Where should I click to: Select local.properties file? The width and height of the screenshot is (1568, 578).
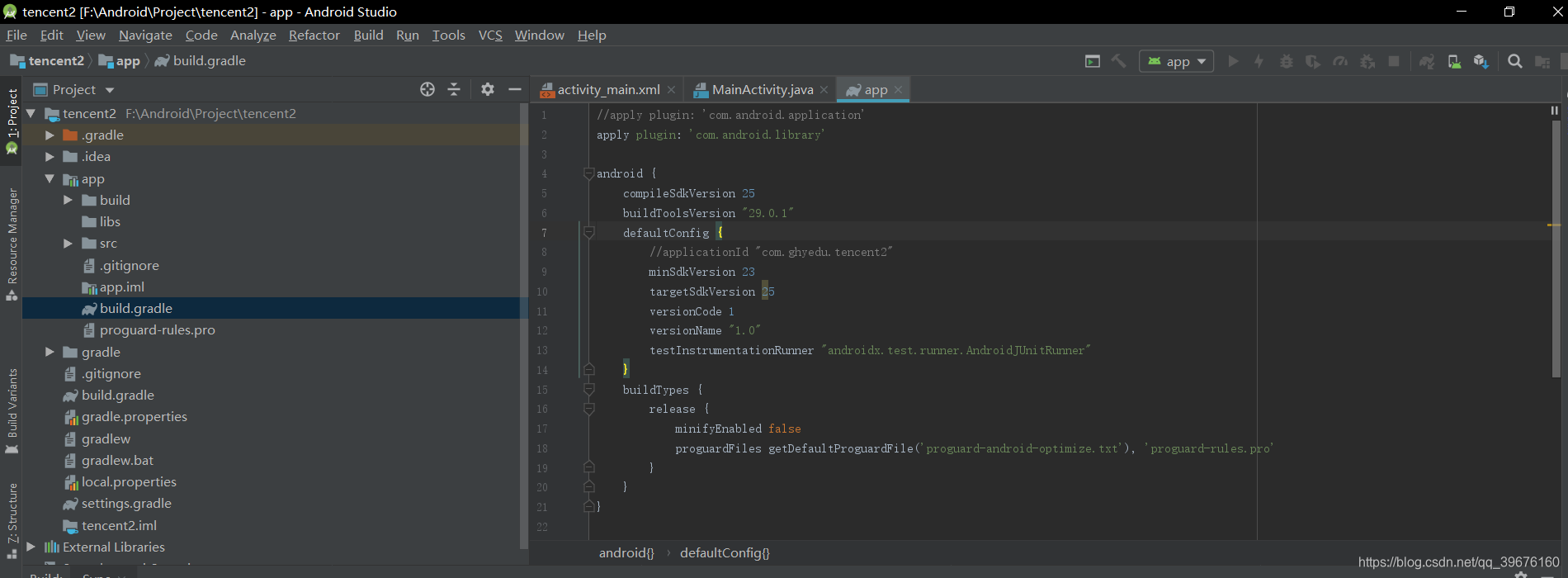coord(129,481)
